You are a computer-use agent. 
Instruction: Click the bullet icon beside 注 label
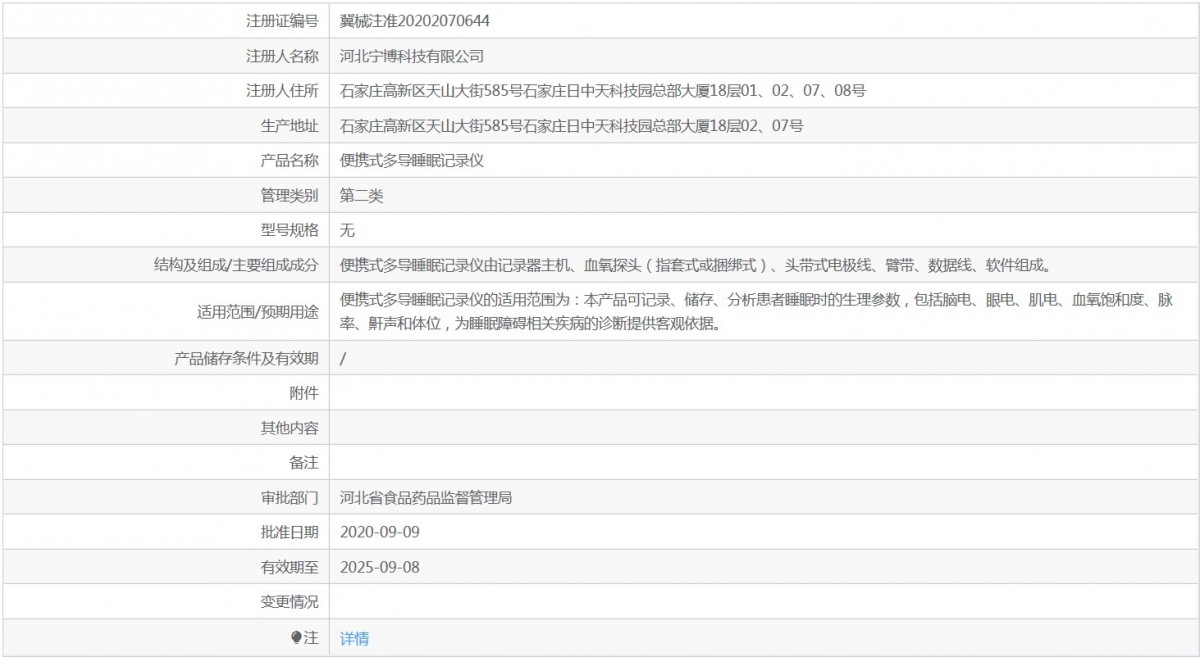296,637
